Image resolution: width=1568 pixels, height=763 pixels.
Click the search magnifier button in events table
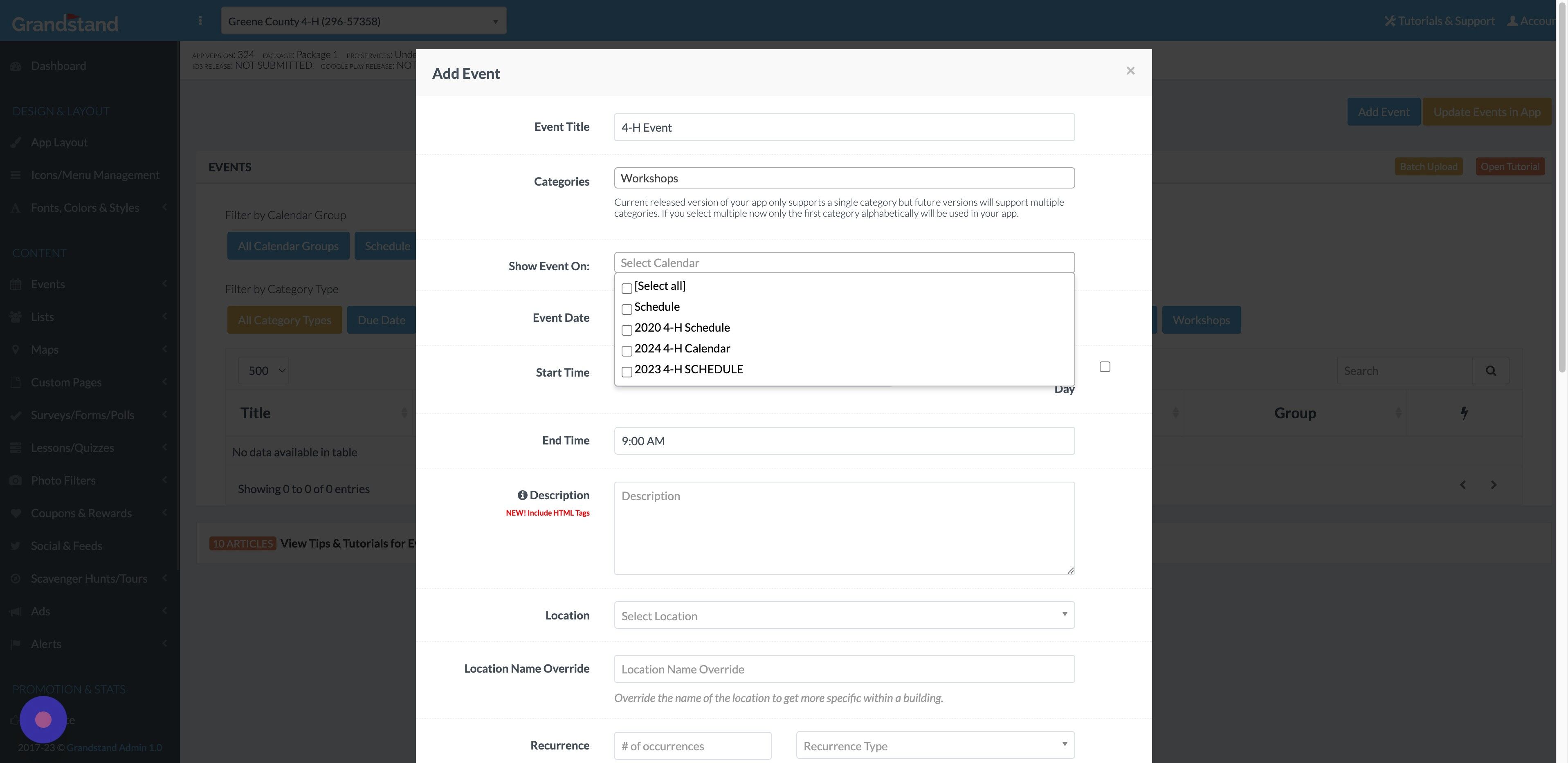1491,370
